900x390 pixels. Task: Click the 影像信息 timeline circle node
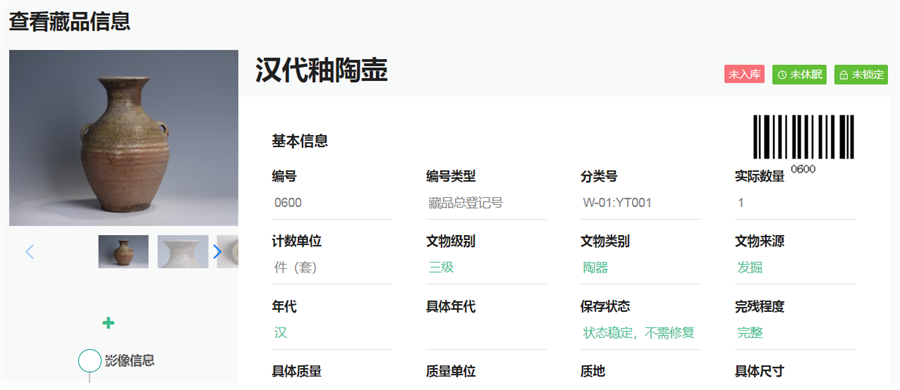click(x=89, y=360)
